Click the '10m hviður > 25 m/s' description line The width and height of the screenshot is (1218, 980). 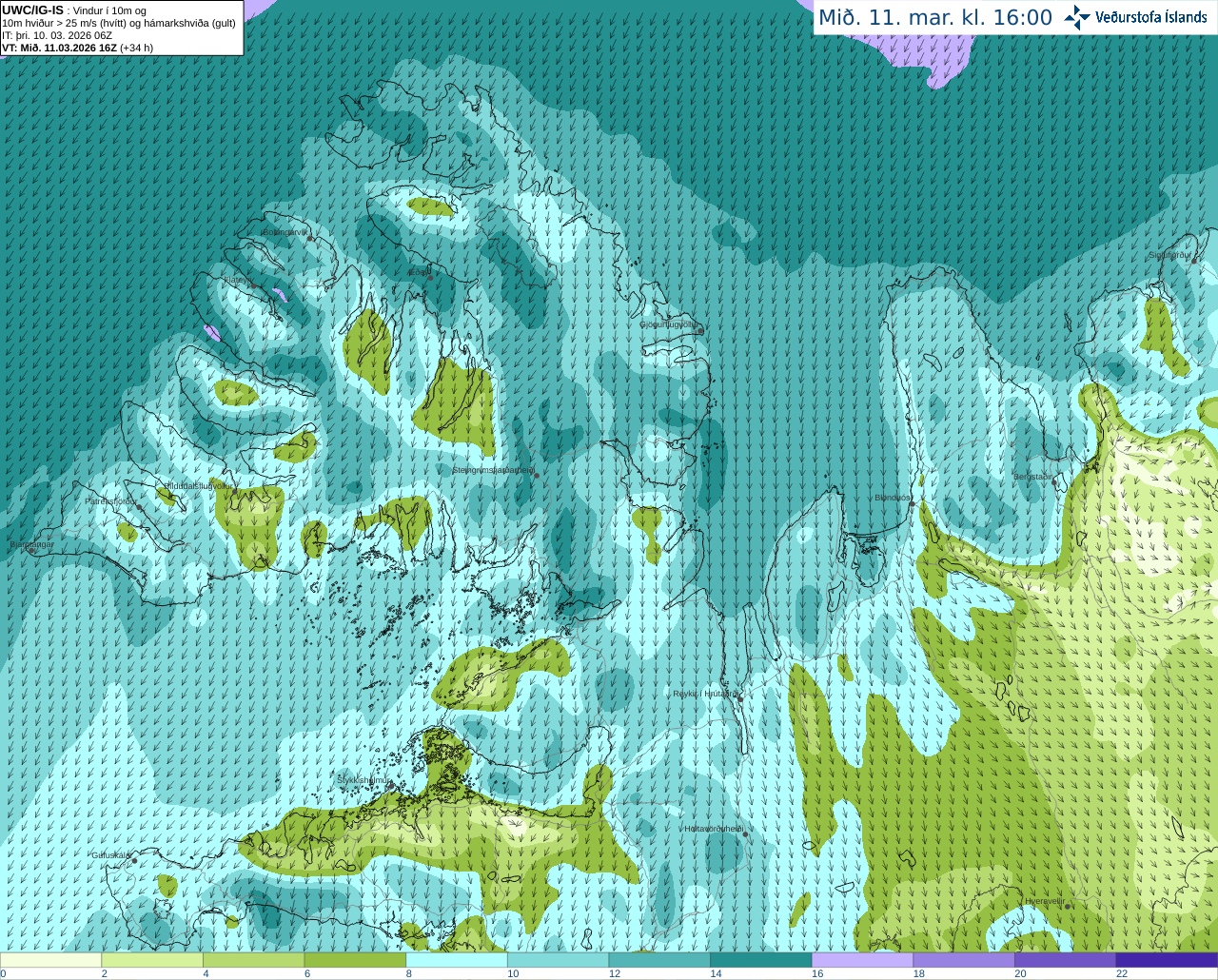(119, 23)
